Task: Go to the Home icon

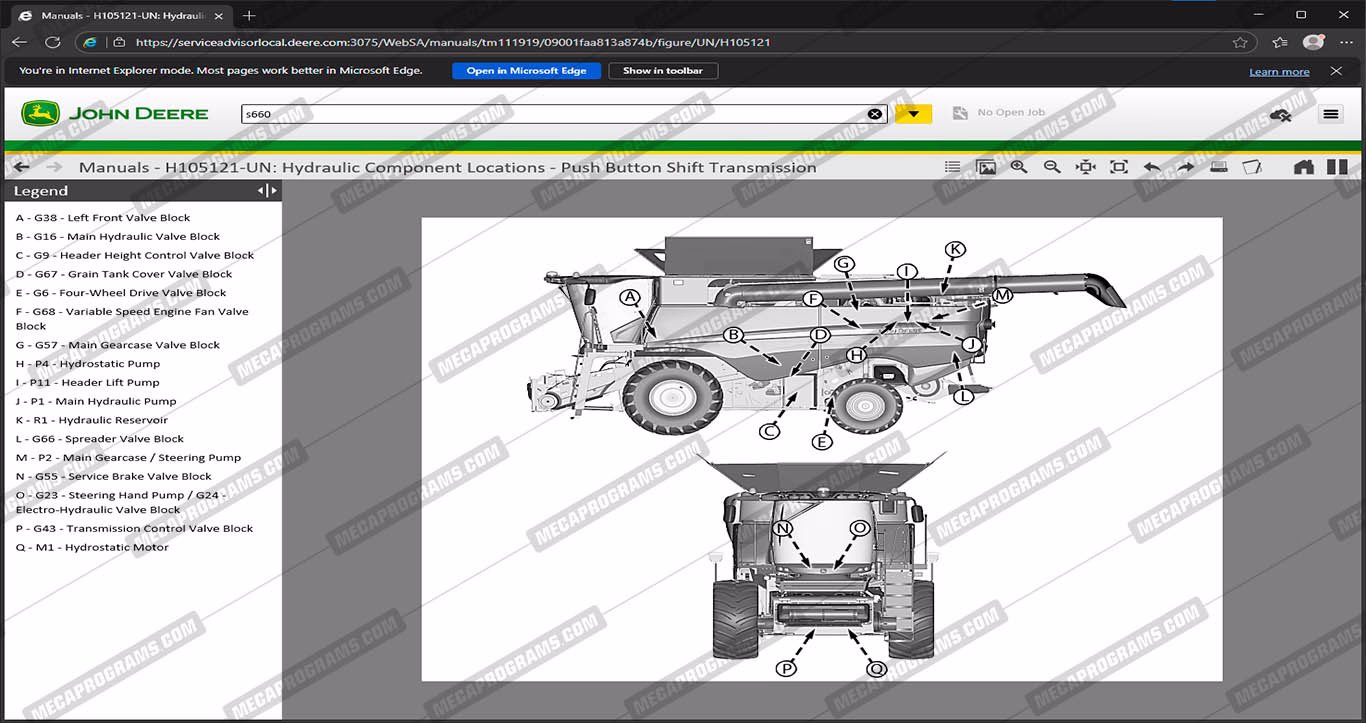Action: 1304,167
